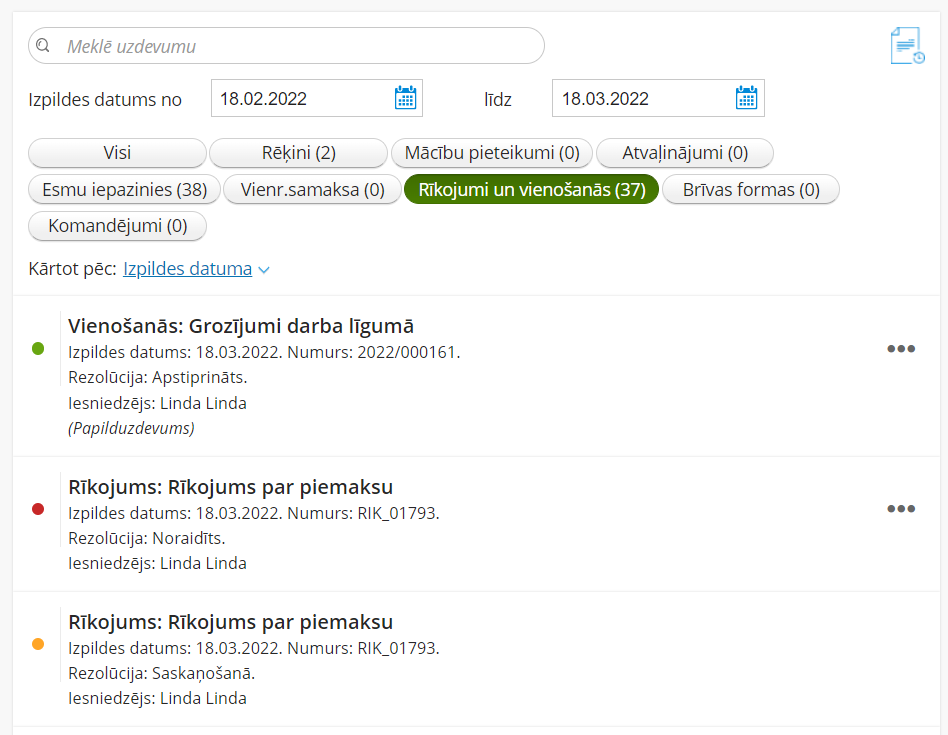948x735 pixels.
Task: Edit the līdz date field
Action: pos(658,98)
